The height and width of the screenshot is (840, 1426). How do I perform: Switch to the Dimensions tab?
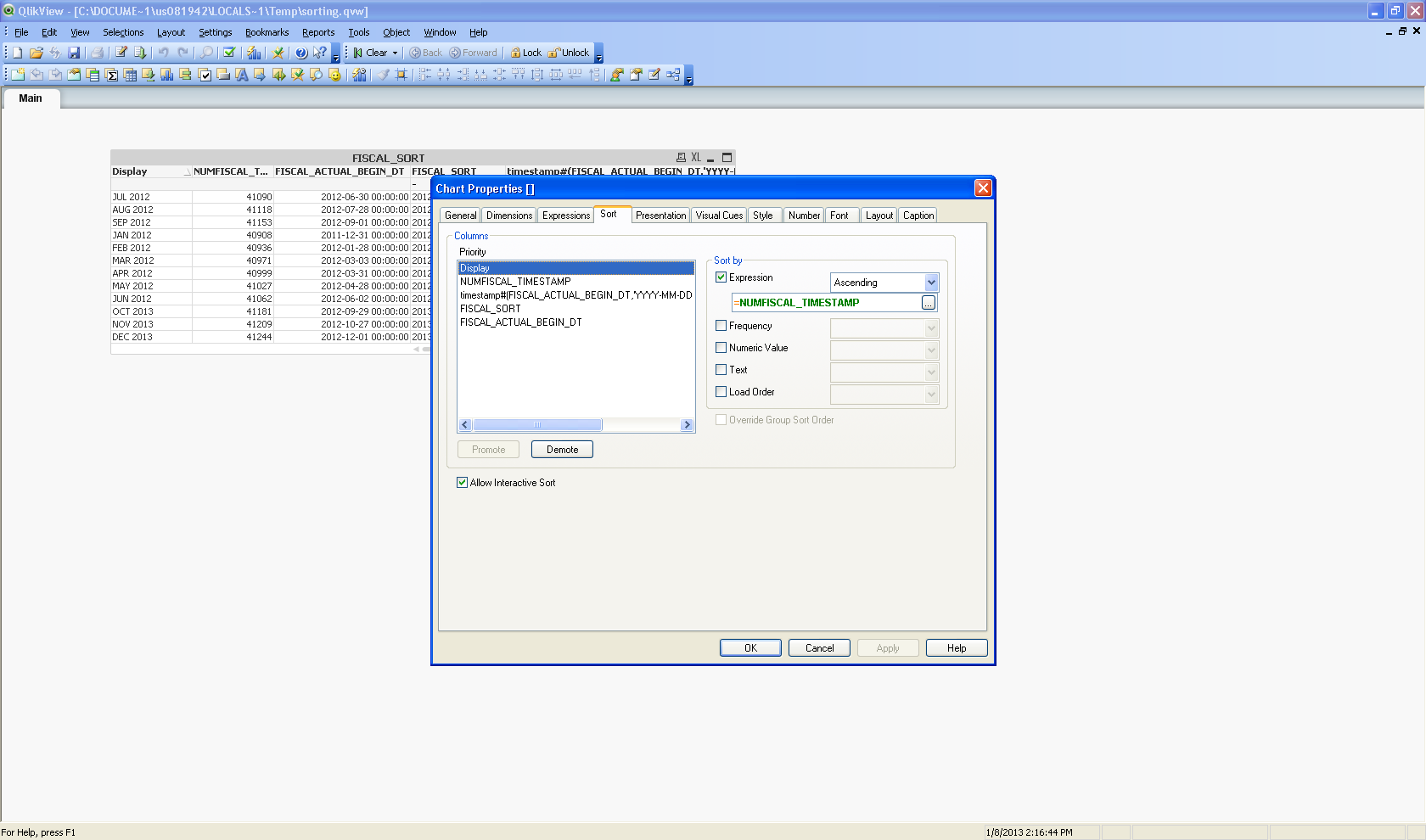pyautogui.click(x=509, y=216)
